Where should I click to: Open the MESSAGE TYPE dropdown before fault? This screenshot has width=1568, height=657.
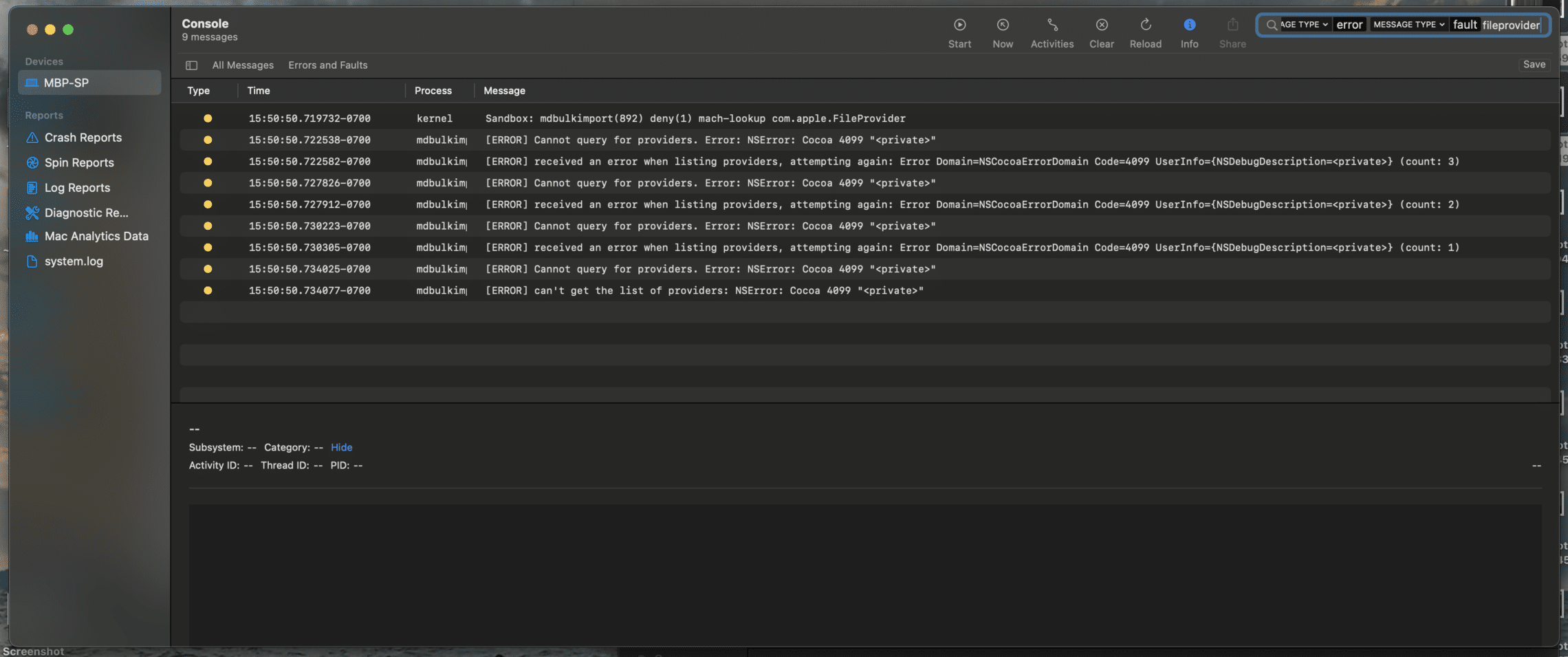[x=1408, y=25]
